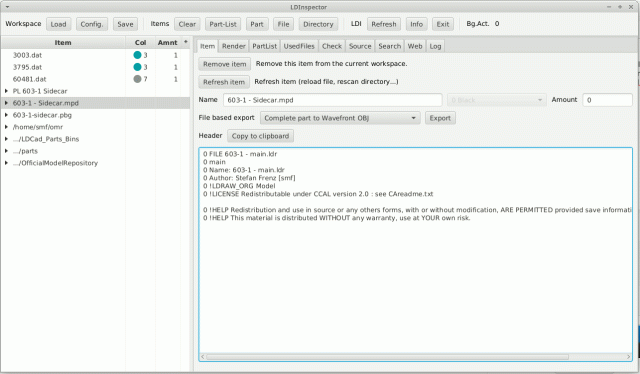The image size is (640, 374).
Task: Open the PartList tab
Action: [264, 46]
